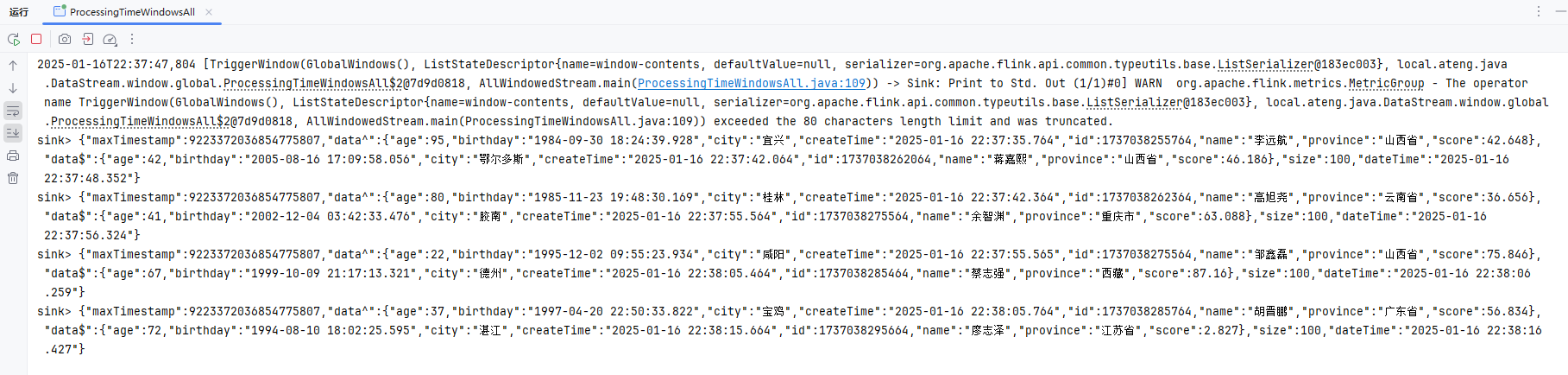1568x375 pixels.
Task: Click the underlined MetricGroup class name
Action: pos(1386,84)
